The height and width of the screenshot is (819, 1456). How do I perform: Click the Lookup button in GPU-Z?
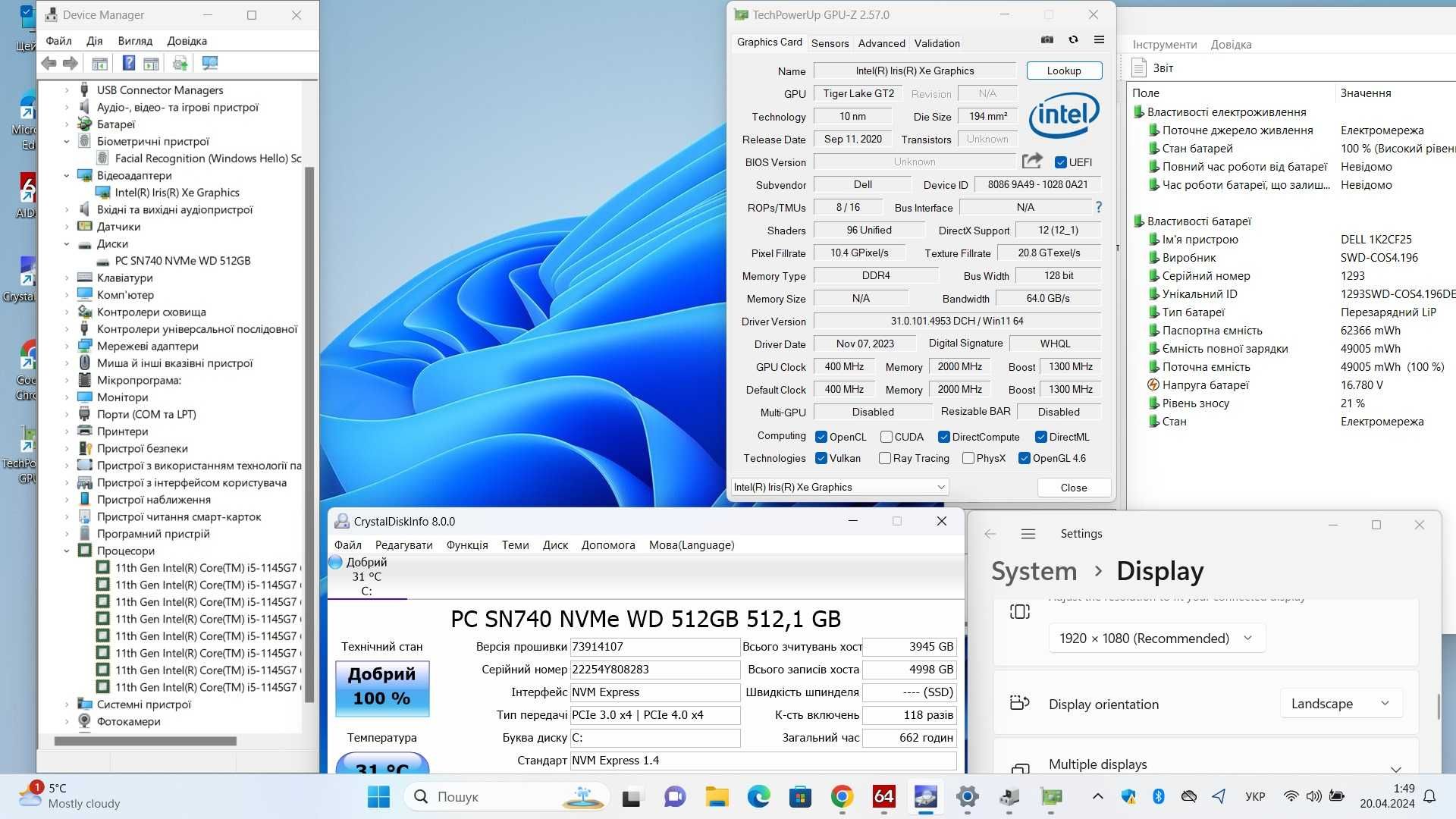pos(1064,71)
